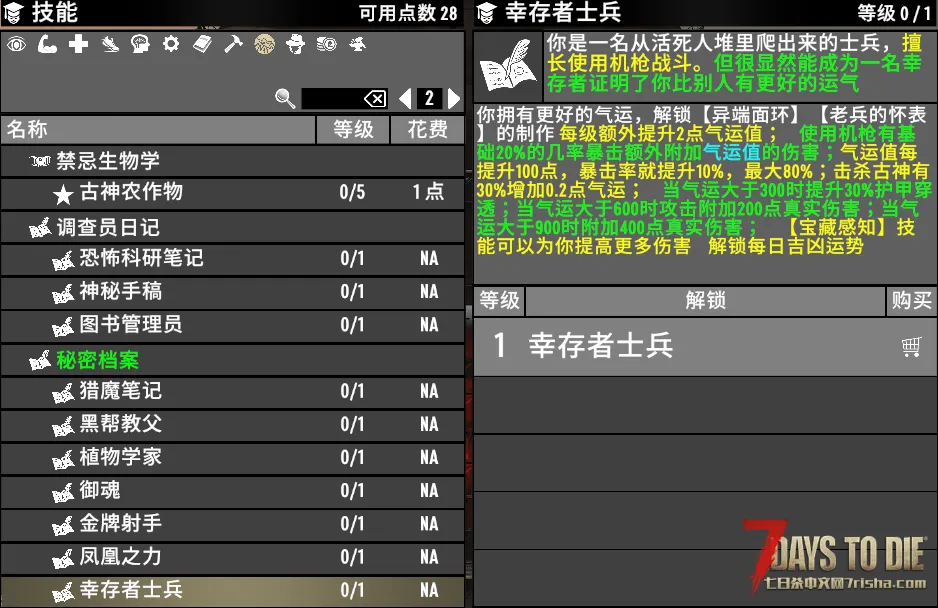Select the flexed arm strength icon
Viewport: 938px width, 608px height.
coord(47,44)
